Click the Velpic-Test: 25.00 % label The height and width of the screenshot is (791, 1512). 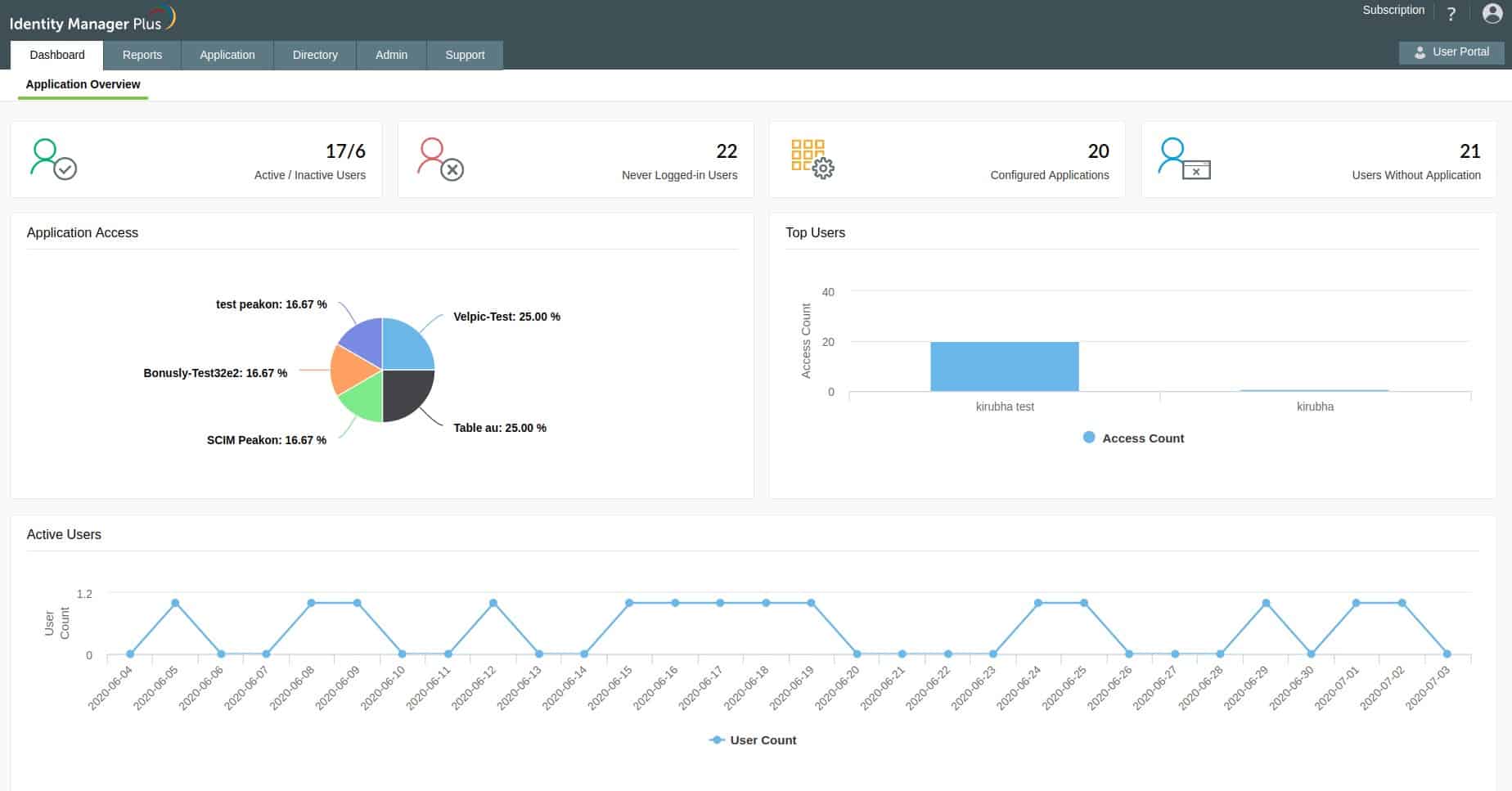pyautogui.click(x=506, y=317)
